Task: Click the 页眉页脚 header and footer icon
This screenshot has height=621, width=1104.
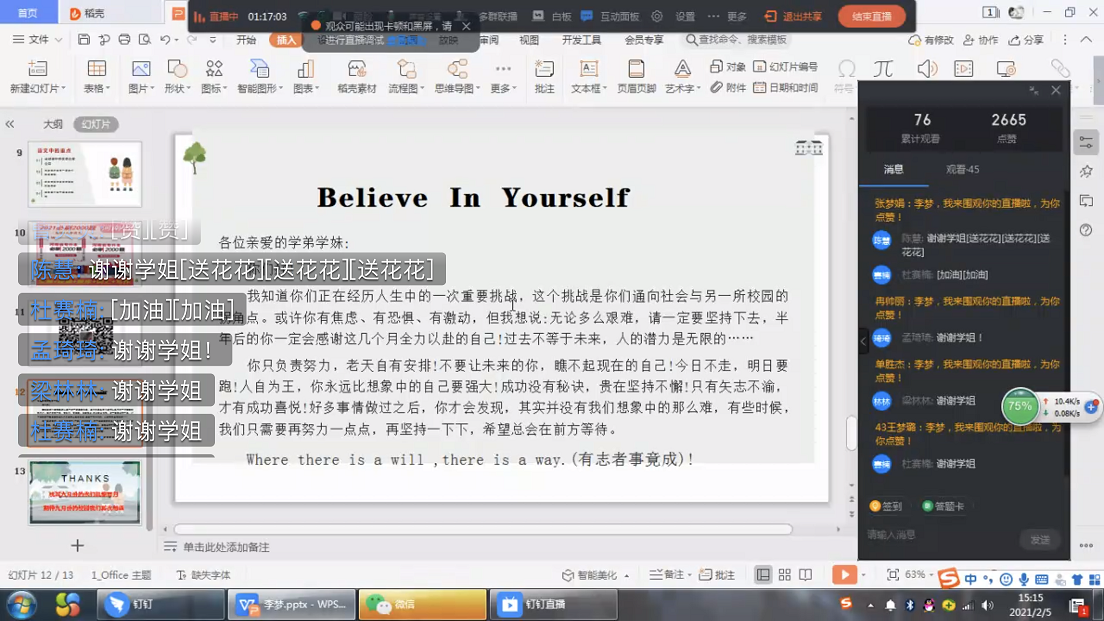Action: click(x=636, y=69)
